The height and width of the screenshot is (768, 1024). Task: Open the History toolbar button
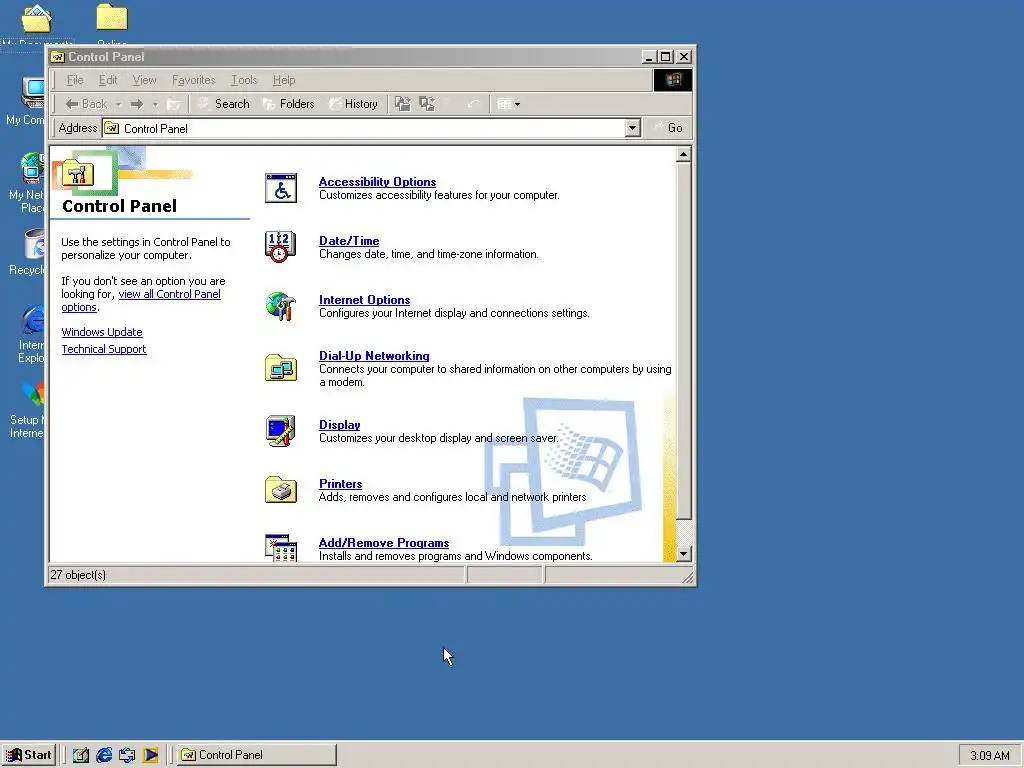click(353, 104)
